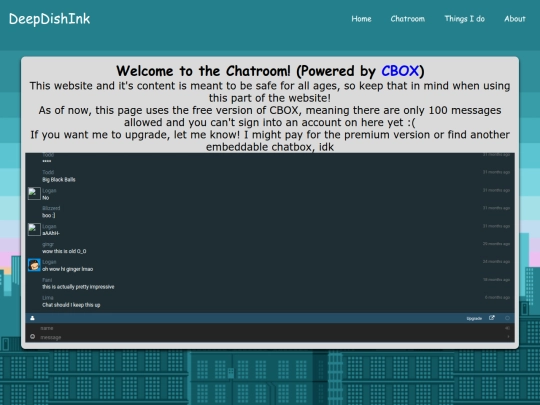Click Logan's avatar next to 'oh wow hi ginger lmao'
The image size is (540, 405).
(34, 265)
